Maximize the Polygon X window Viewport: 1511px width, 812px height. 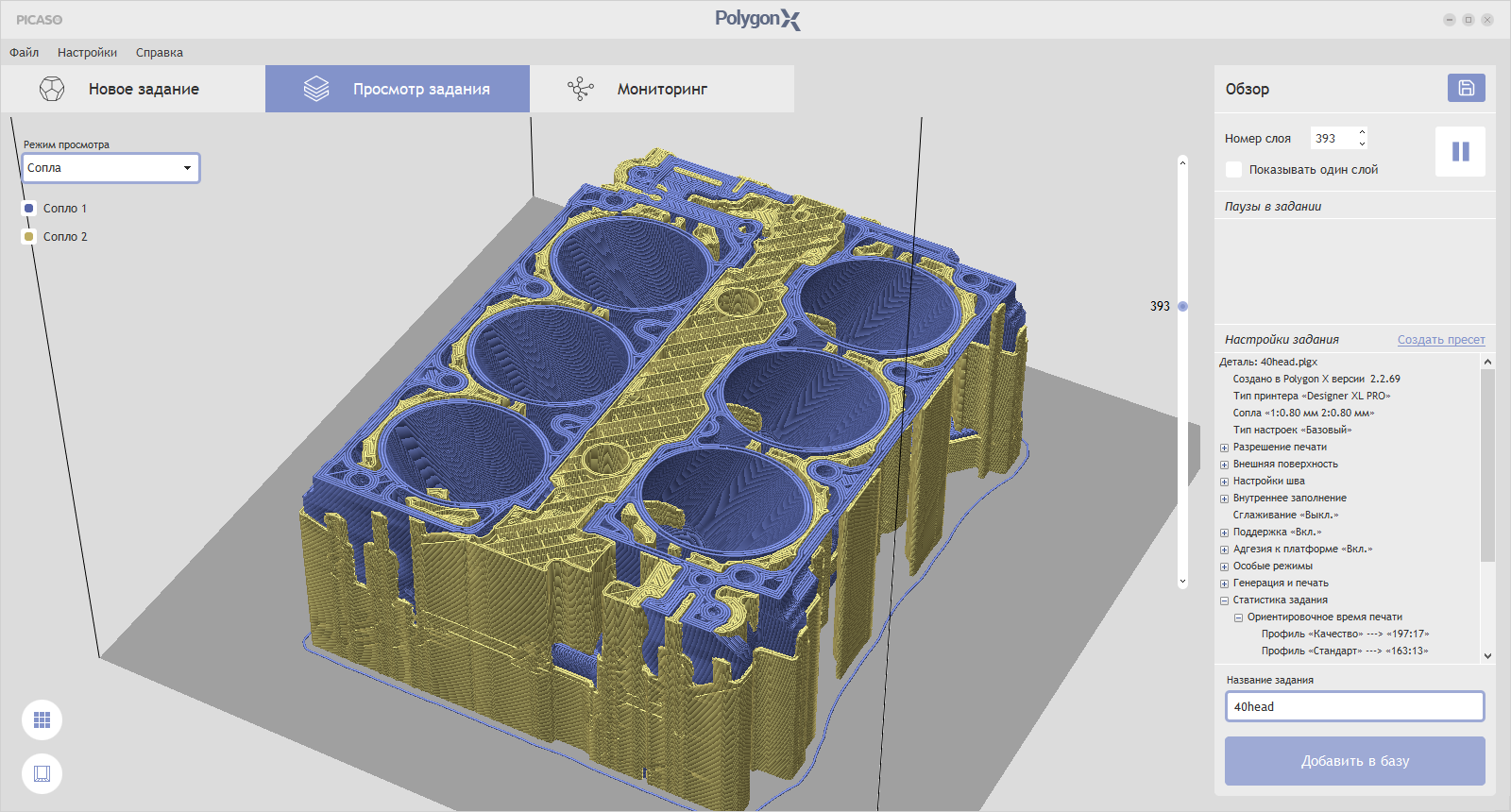1469,20
